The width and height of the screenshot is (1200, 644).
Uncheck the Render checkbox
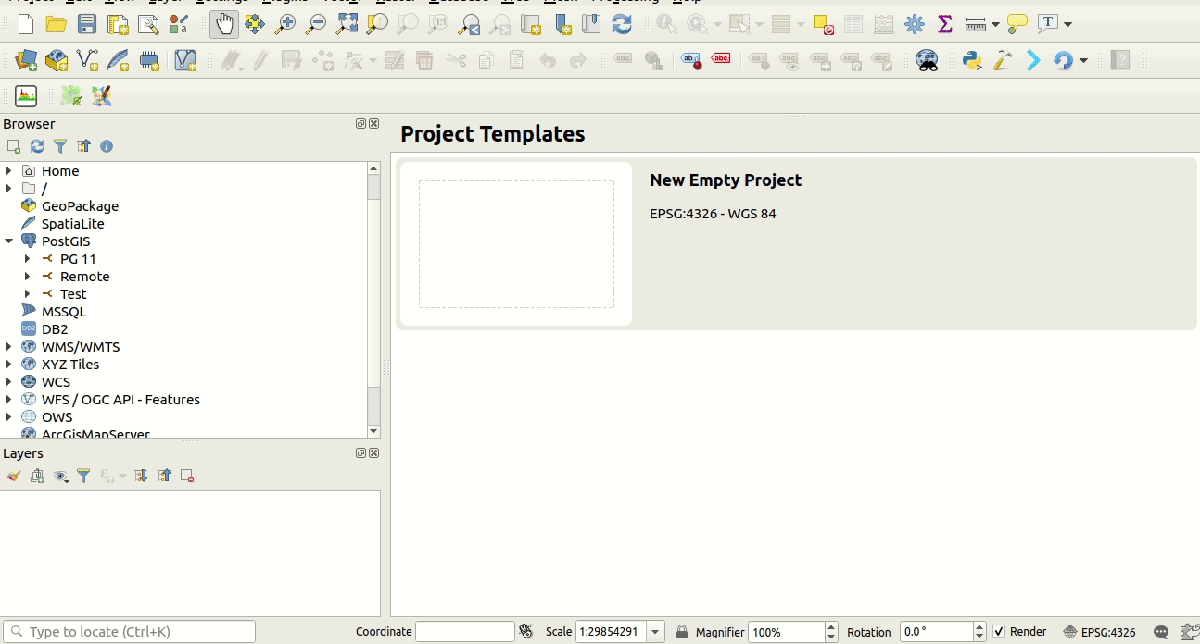coord(998,632)
